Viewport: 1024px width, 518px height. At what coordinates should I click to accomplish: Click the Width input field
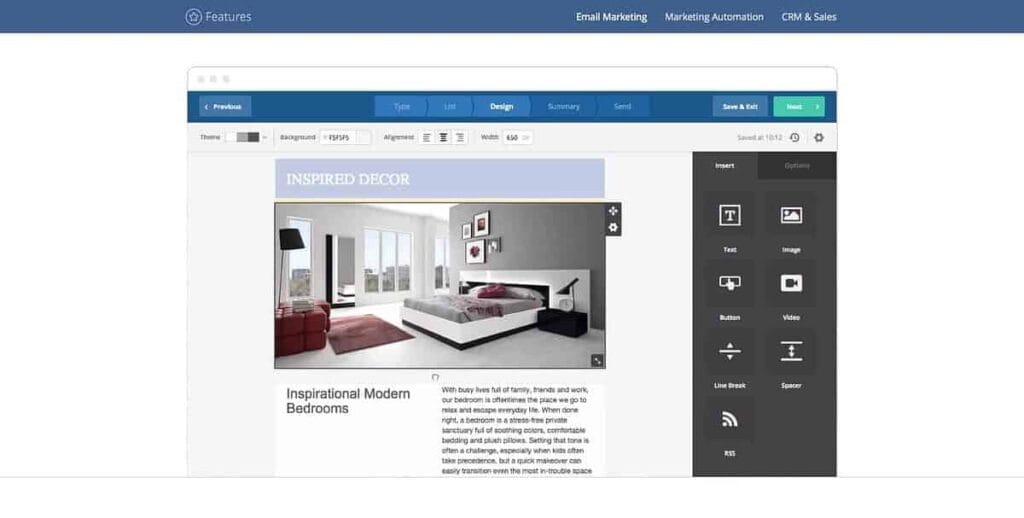[512, 138]
